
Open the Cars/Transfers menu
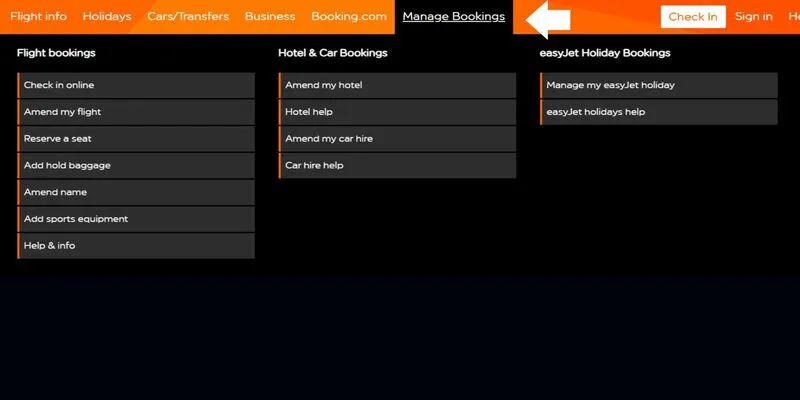(188, 16)
